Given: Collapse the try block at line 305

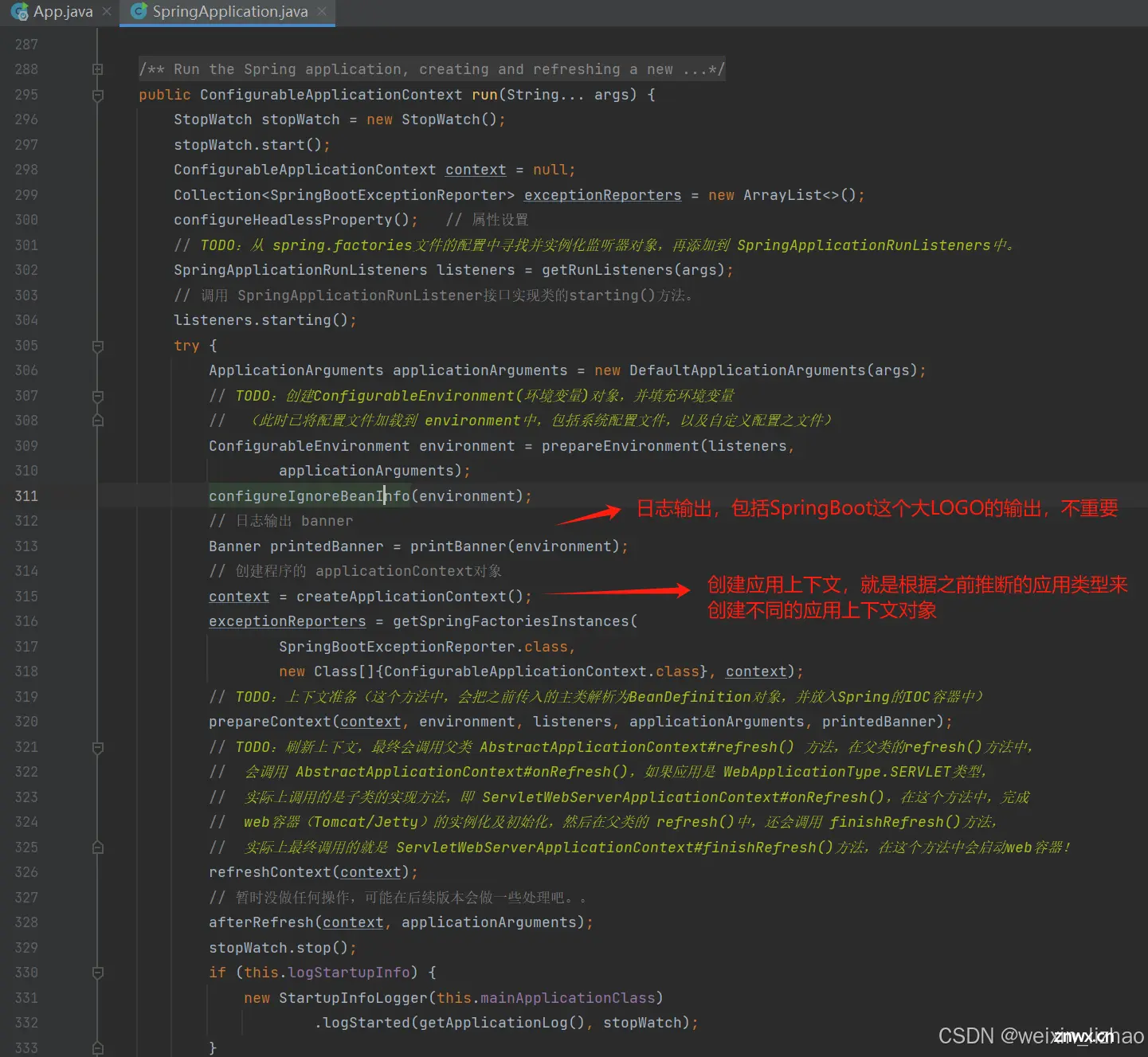Looking at the screenshot, I should click(x=98, y=346).
